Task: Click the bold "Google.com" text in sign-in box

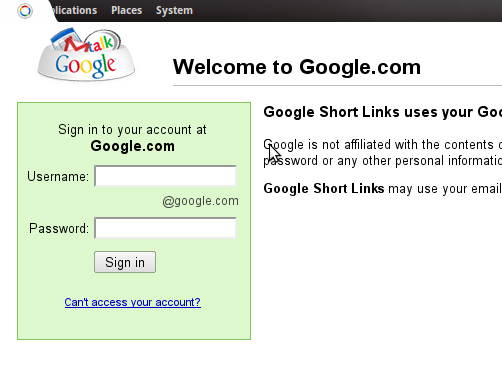Action: (x=133, y=146)
